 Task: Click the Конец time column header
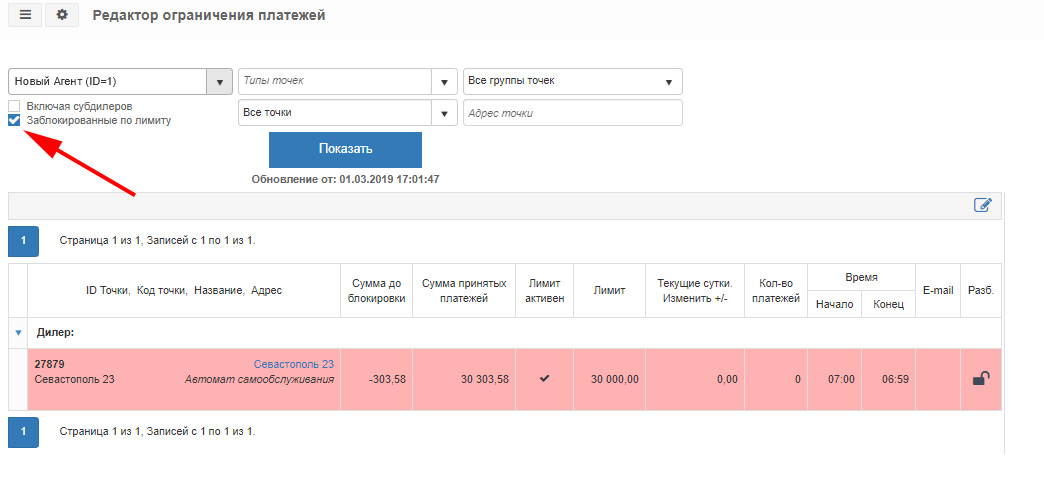point(888,304)
